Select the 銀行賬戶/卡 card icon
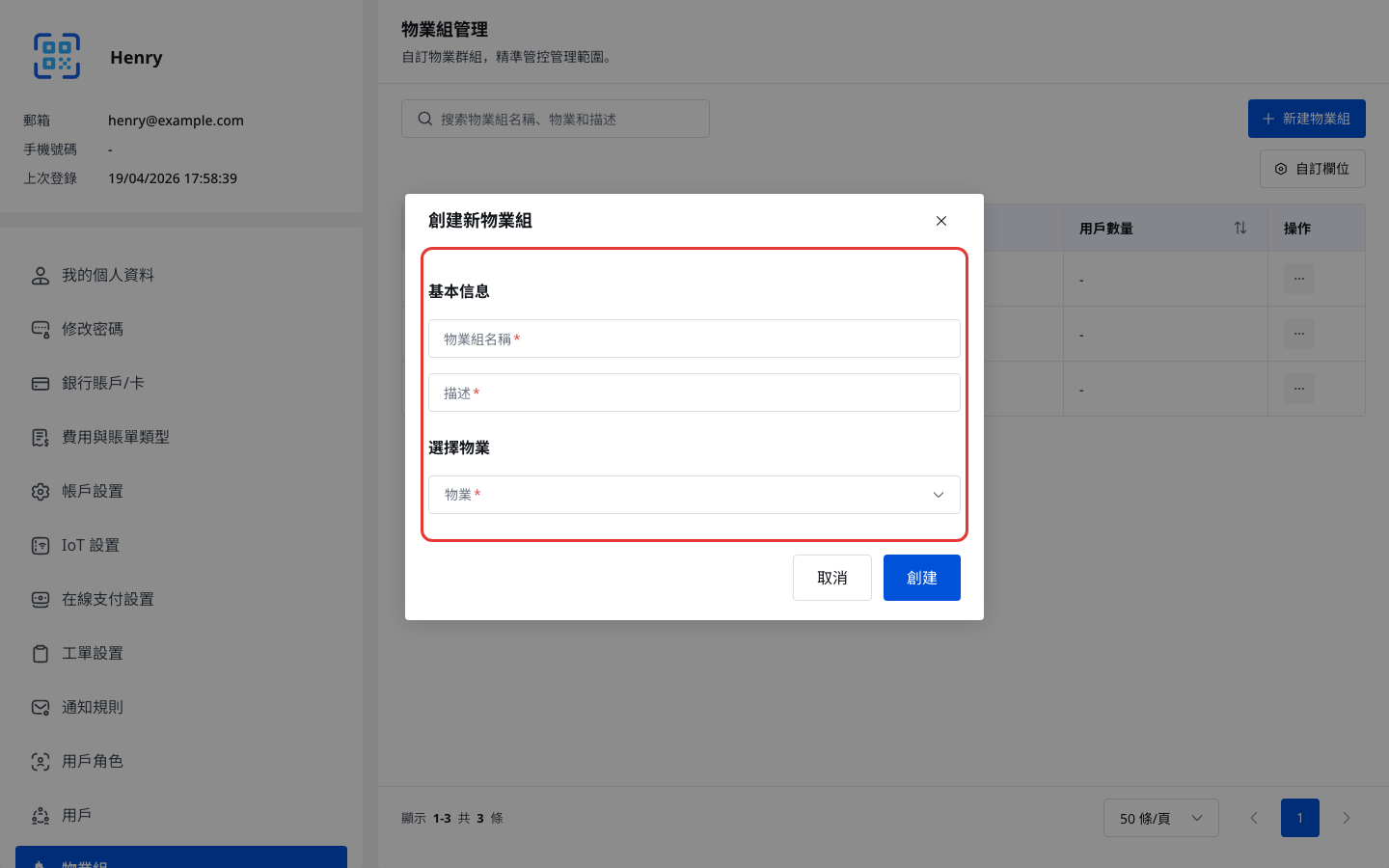This screenshot has height=868, width=1389. point(41,384)
